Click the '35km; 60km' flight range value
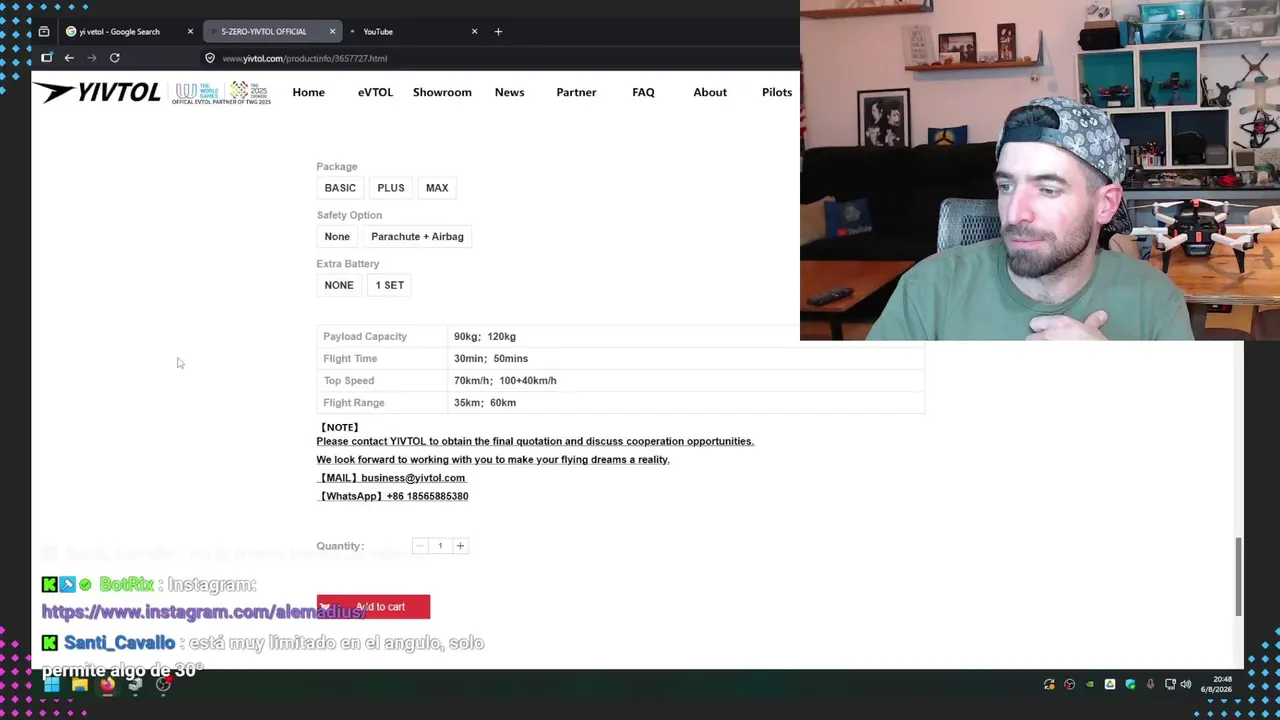This screenshot has width=1280, height=720. click(x=485, y=403)
